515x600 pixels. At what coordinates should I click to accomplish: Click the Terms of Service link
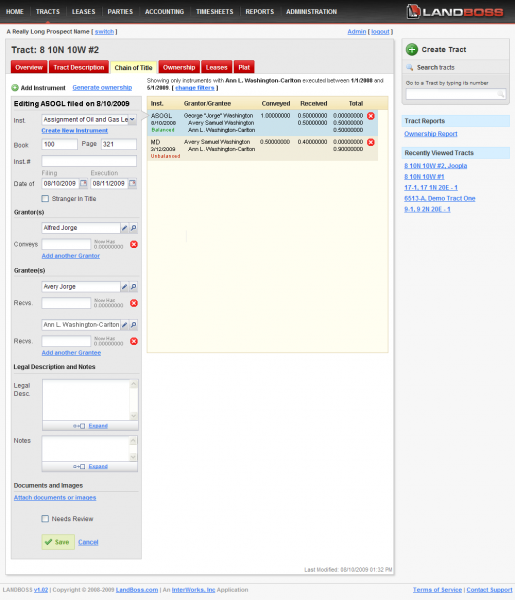pos(437,590)
